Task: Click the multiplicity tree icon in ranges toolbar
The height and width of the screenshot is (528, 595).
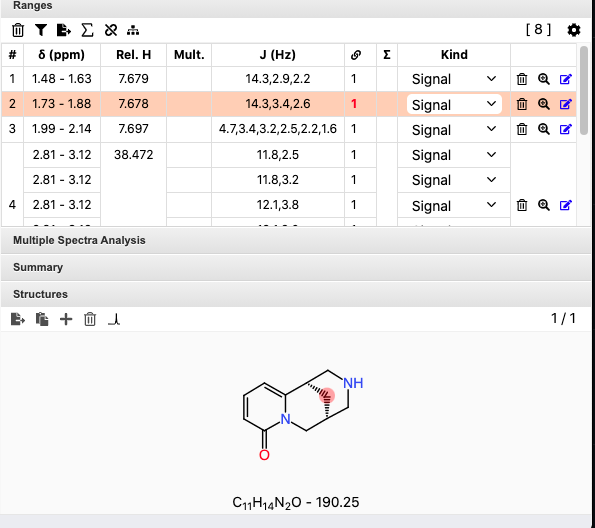Action: coord(133,30)
